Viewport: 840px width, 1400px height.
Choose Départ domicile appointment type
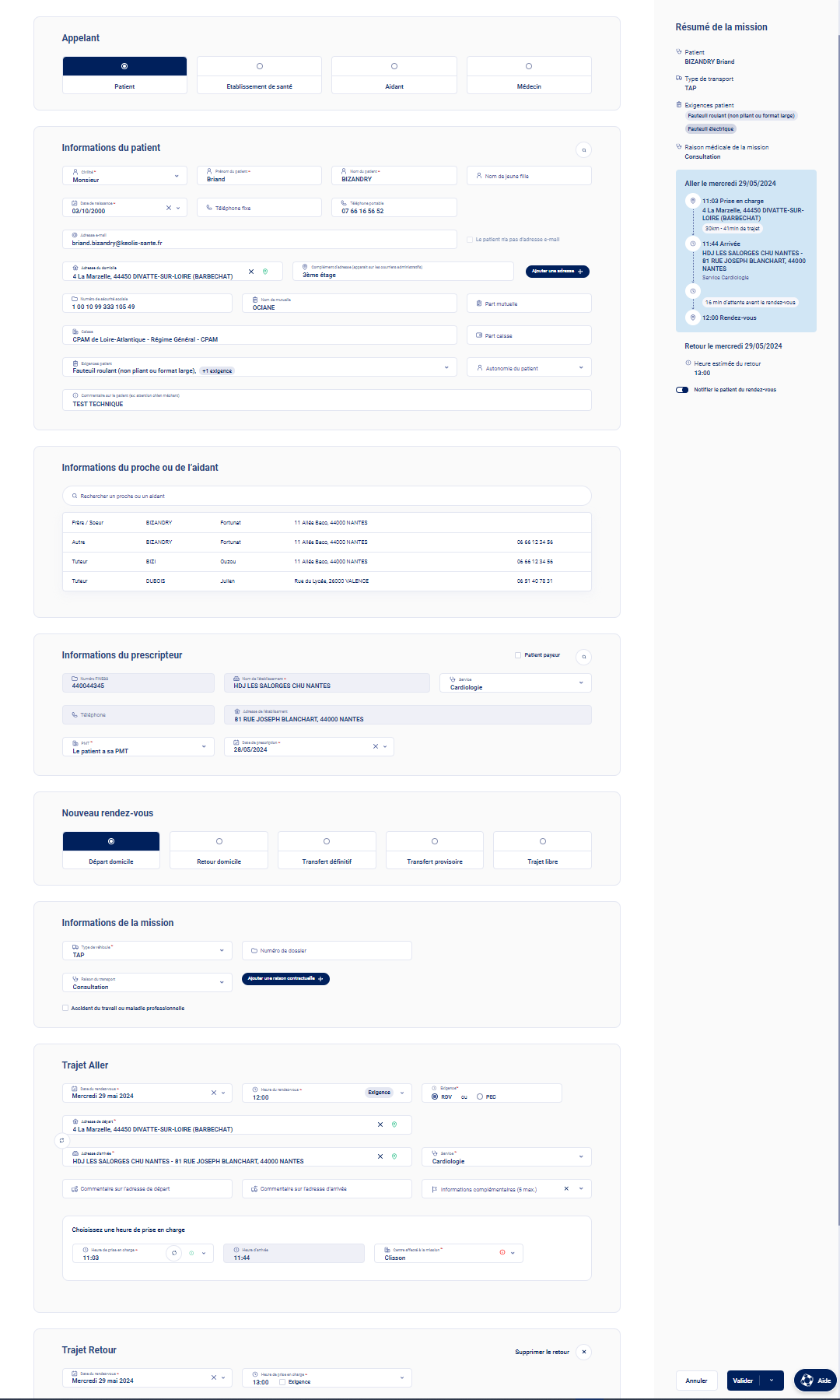[111, 851]
